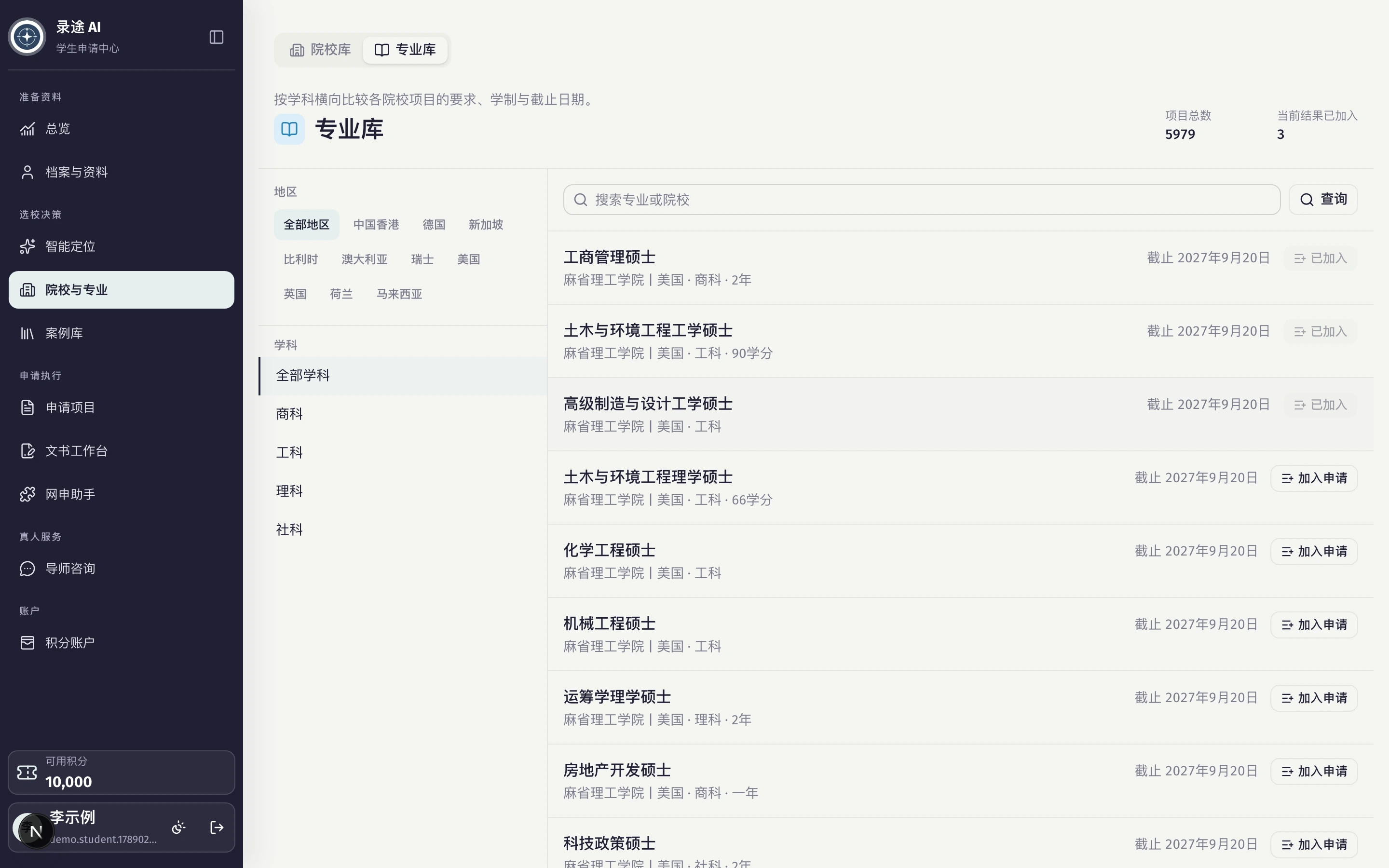The width and height of the screenshot is (1389, 868).
Task: Open 工商管理硕士 program title
Action: click(x=610, y=258)
